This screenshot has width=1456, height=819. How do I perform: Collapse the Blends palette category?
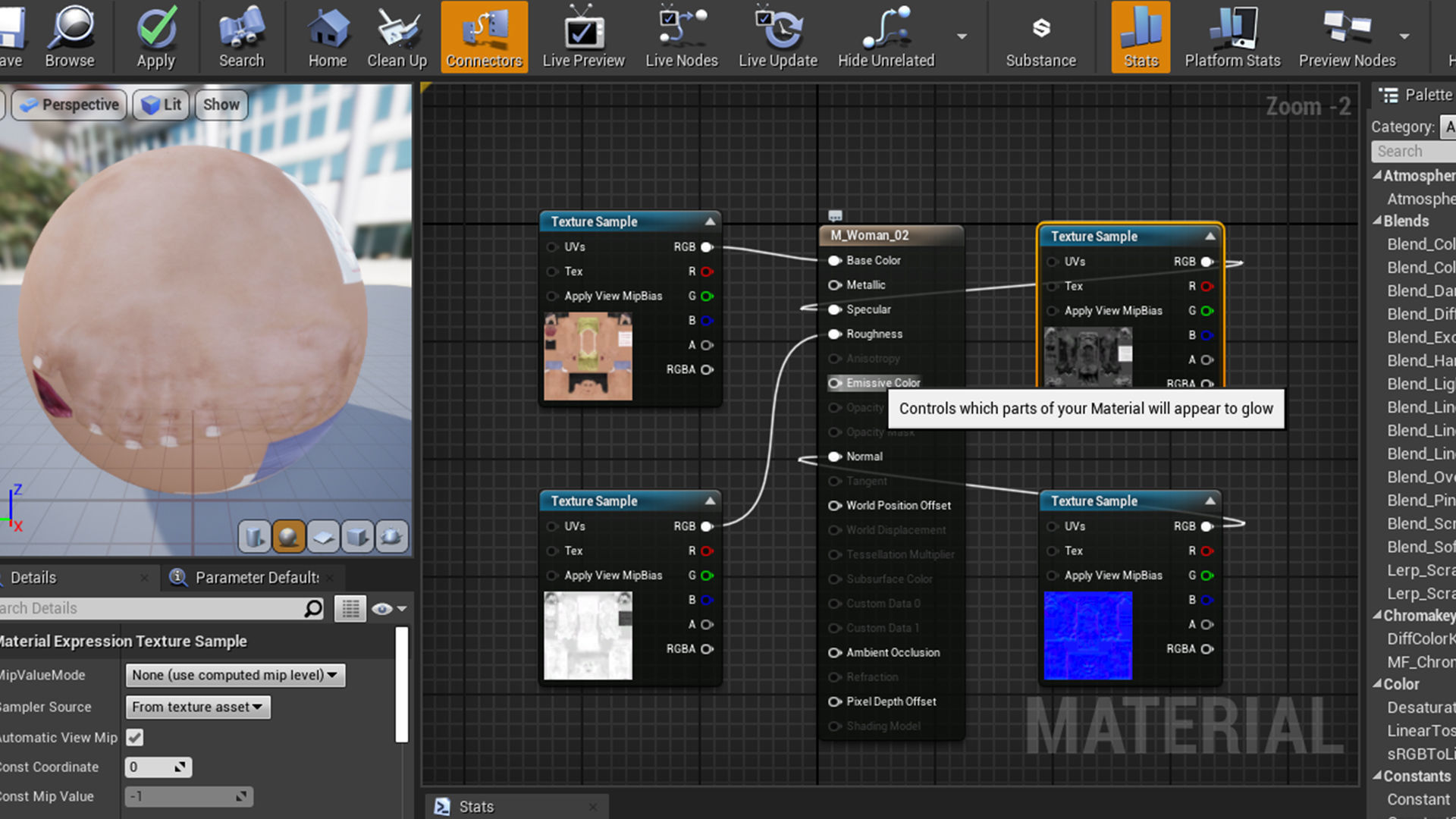[x=1377, y=221]
